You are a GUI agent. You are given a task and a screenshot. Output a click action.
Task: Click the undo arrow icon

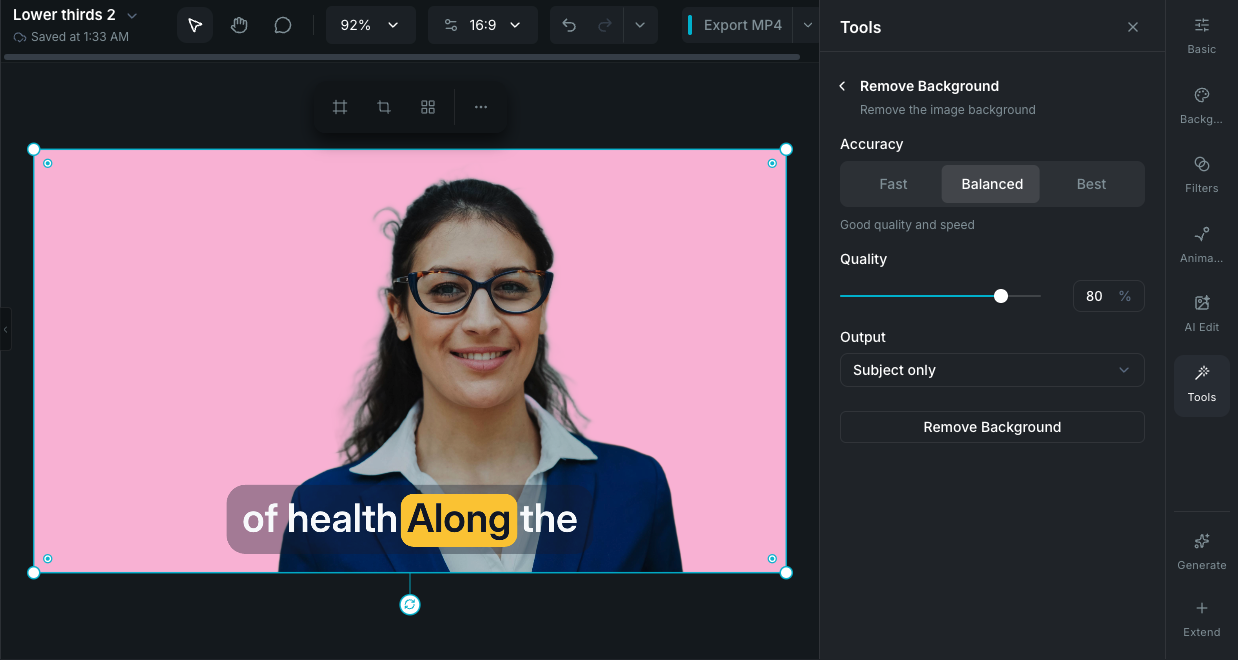click(569, 25)
